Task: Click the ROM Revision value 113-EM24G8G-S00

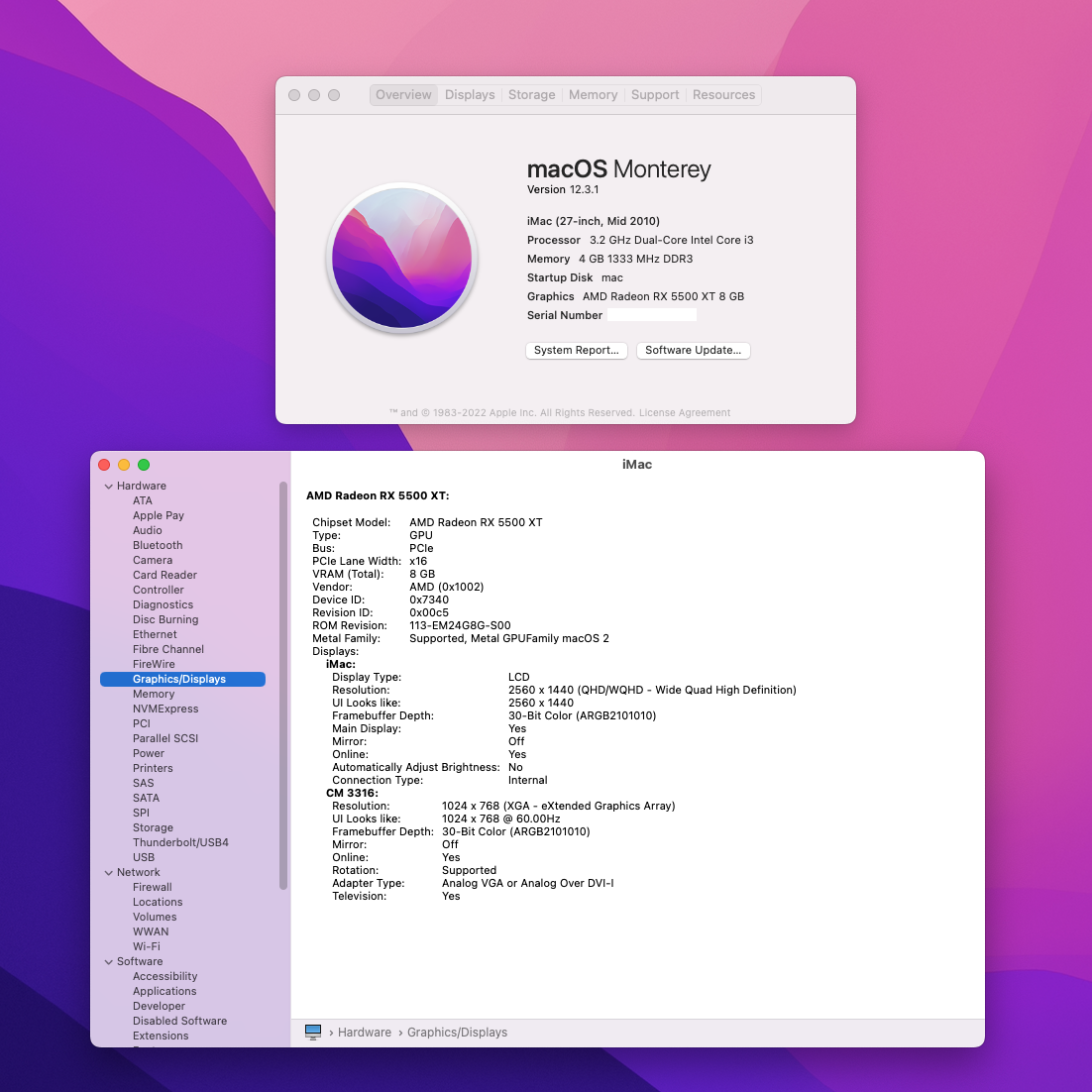Action: pyautogui.click(x=460, y=625)
